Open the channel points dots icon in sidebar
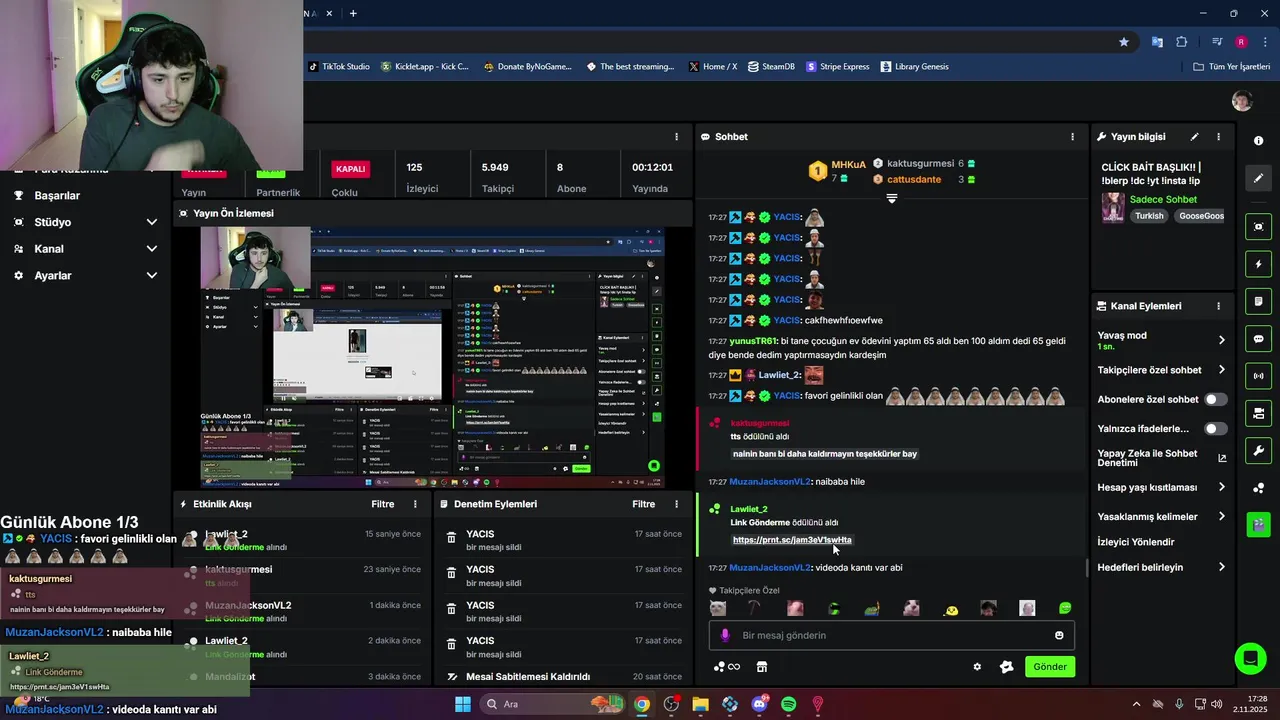Screen dimensions: 1280x720 (x=1259, y=487)
